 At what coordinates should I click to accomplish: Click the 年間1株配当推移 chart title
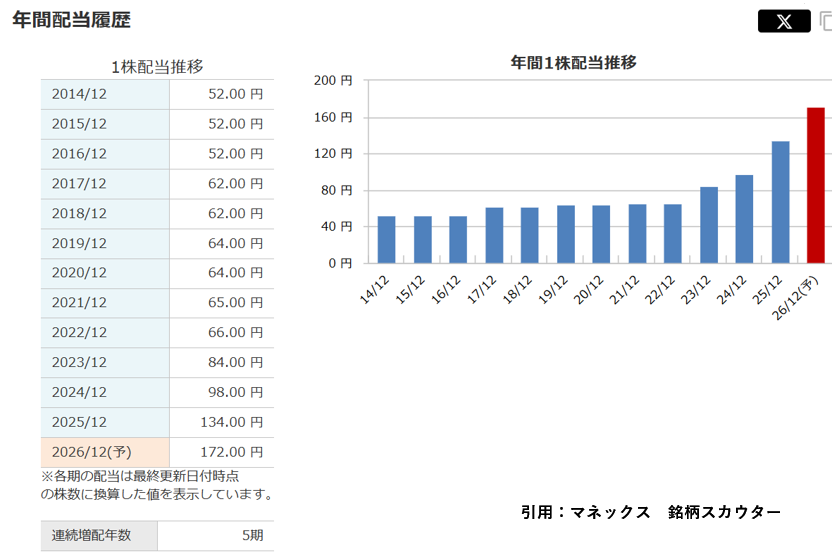pyautogui.click(x=573, y=62)
